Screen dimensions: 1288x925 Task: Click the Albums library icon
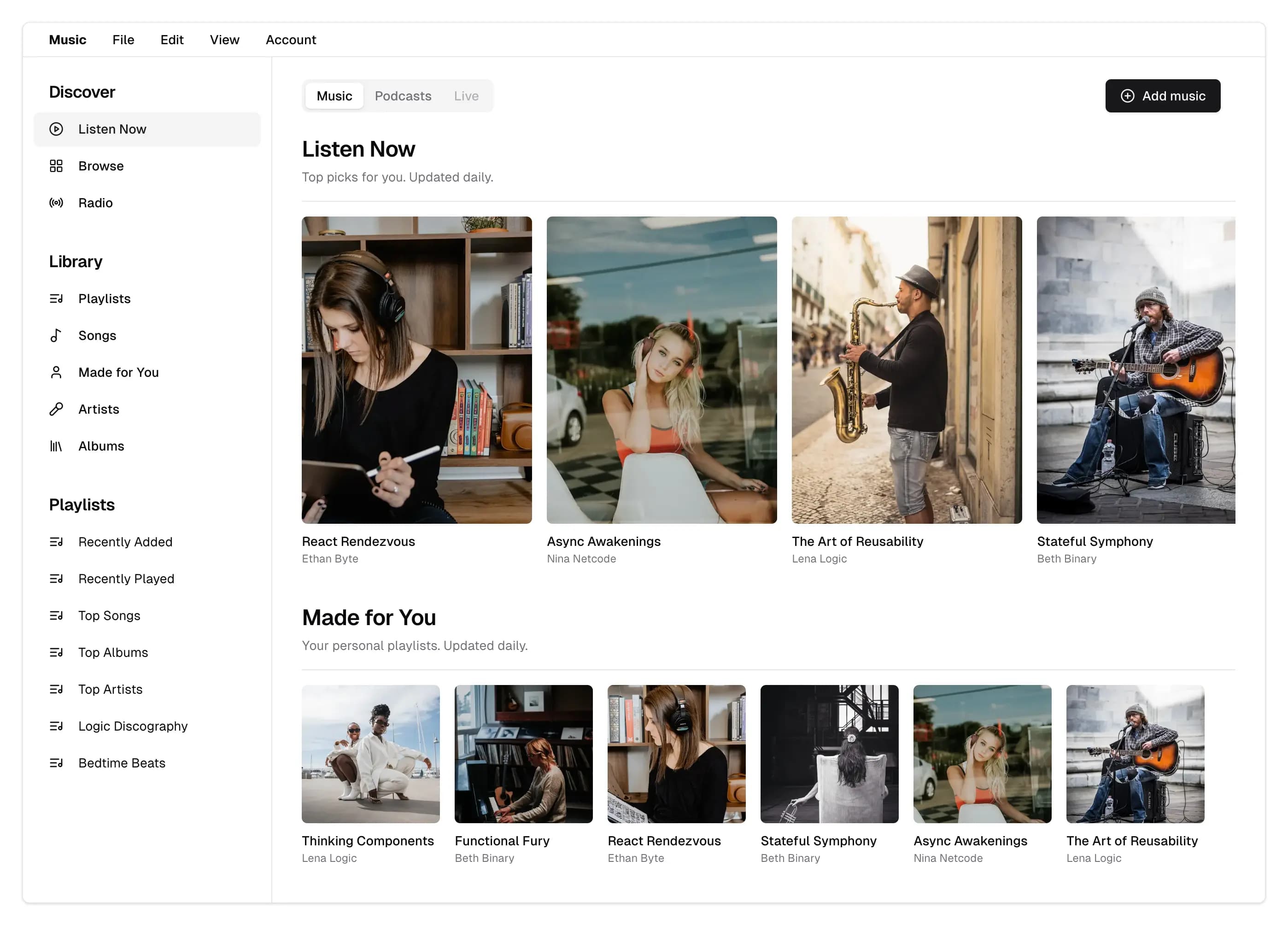(56, 447)
